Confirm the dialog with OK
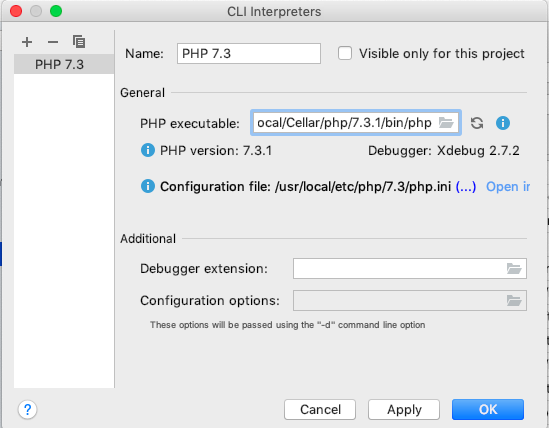This screenshot has height=428, width=549. 488,409
